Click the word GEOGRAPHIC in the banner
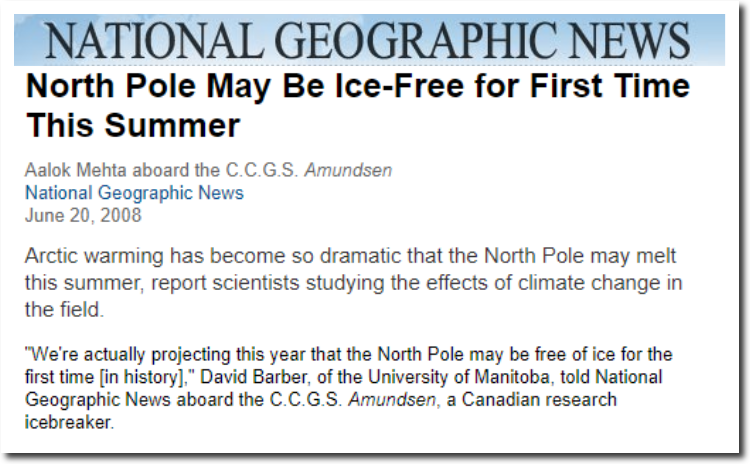This screenshot has width=750, height=464. click(x=416, y=40)
